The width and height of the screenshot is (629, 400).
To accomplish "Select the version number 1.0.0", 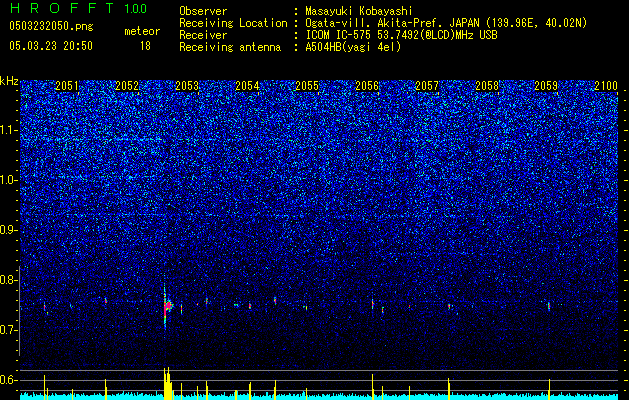I will (136, 8).
